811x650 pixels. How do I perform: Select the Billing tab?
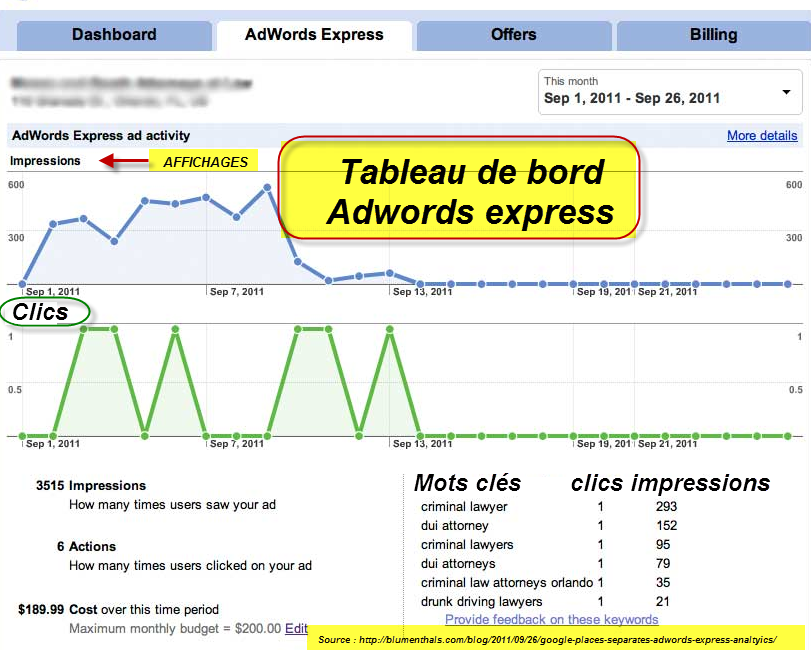[714, 35]
